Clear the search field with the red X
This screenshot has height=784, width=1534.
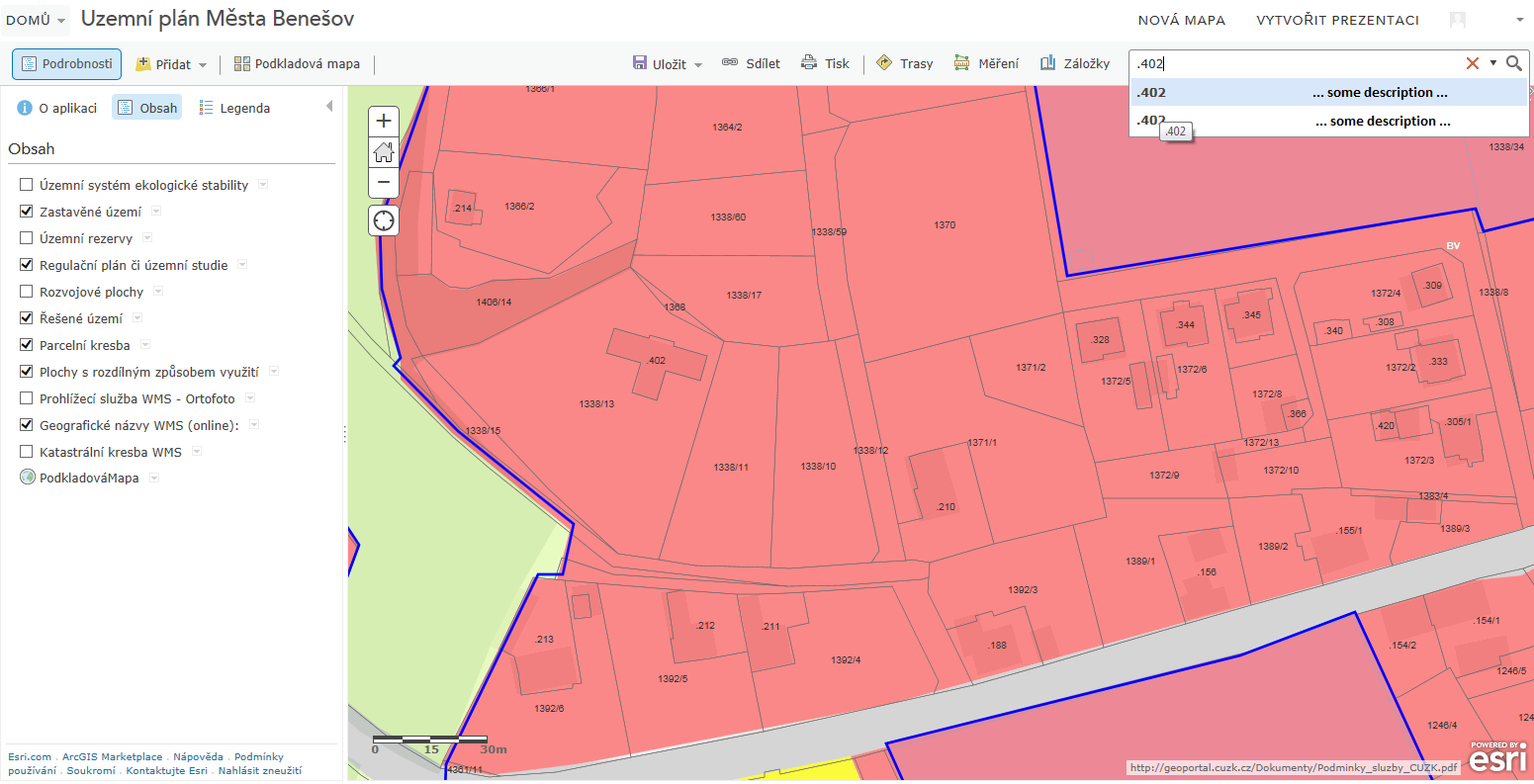coord(1473,63)
